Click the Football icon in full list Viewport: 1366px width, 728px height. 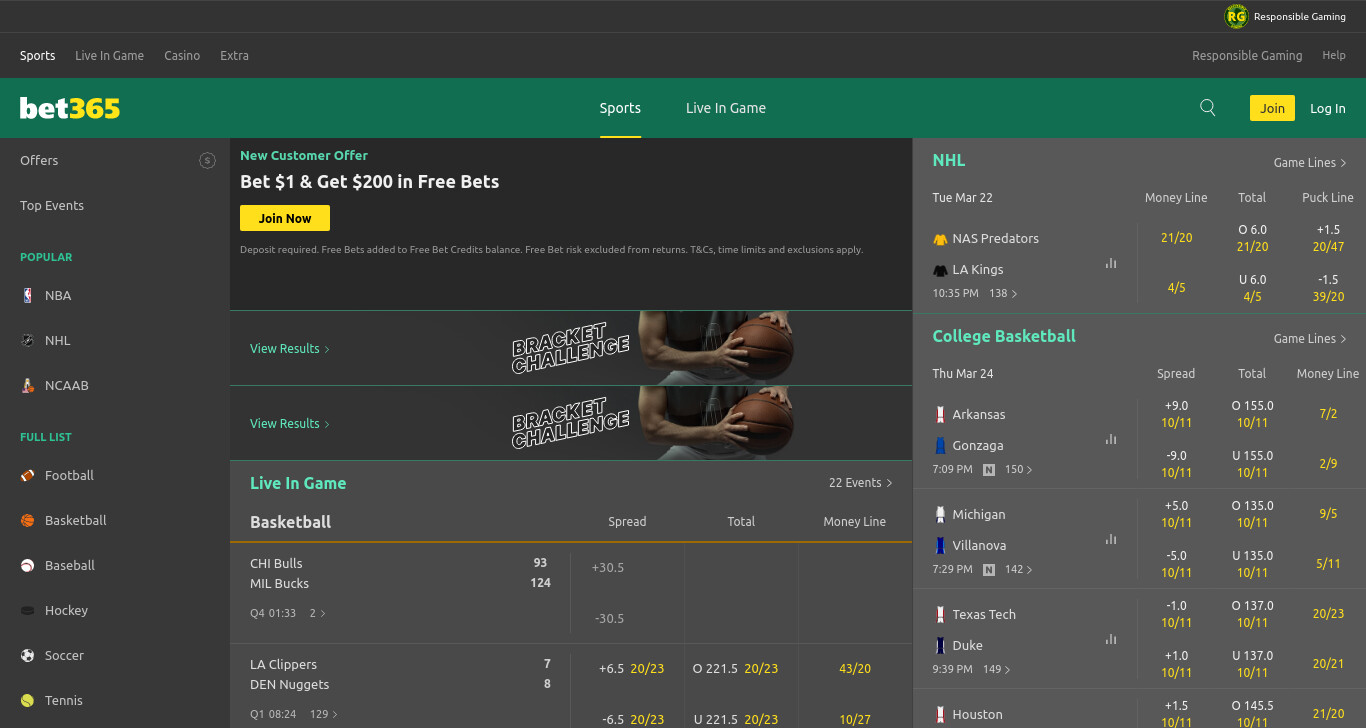27,475
